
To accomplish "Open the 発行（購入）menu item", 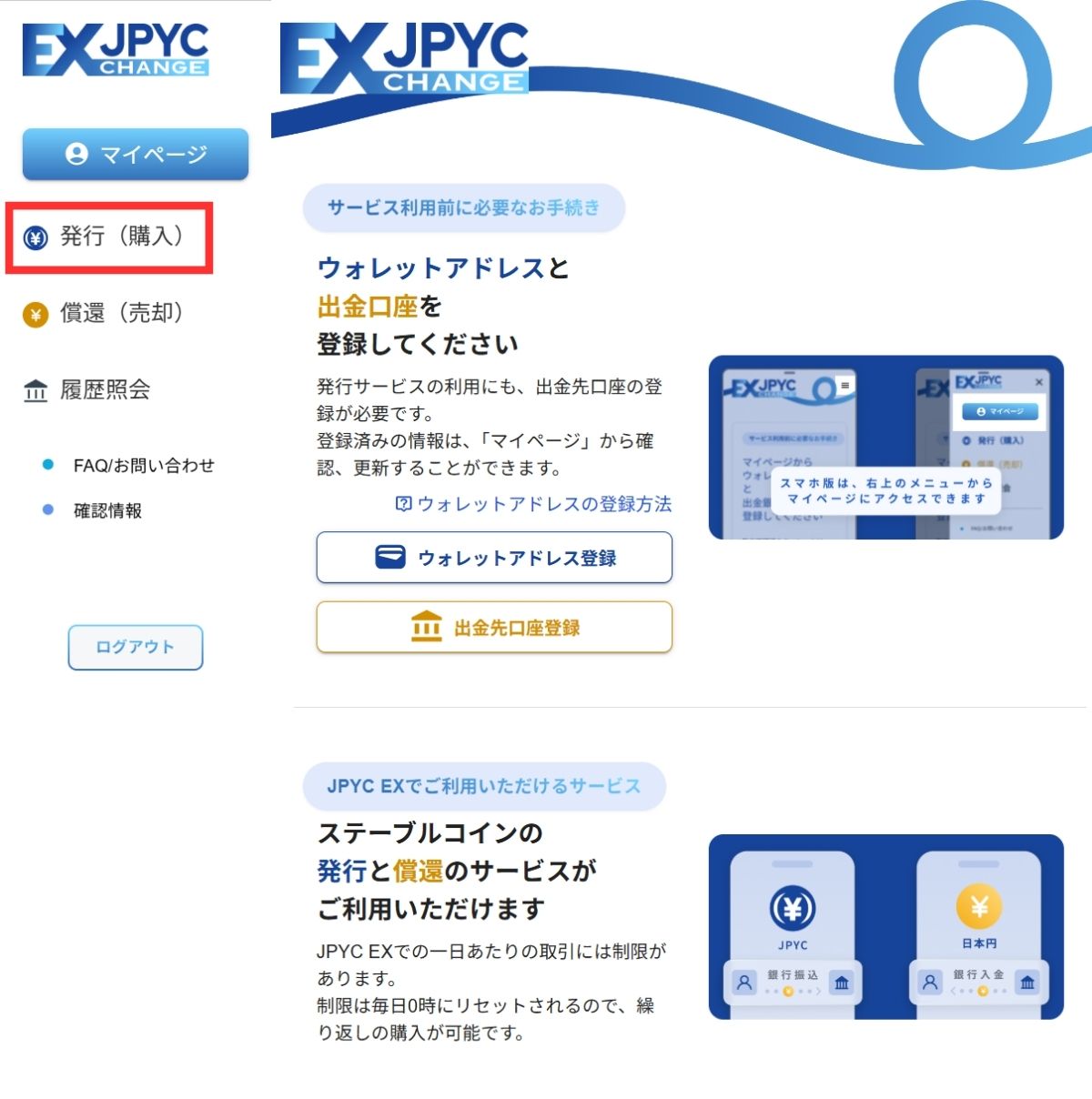I will 118,239.
